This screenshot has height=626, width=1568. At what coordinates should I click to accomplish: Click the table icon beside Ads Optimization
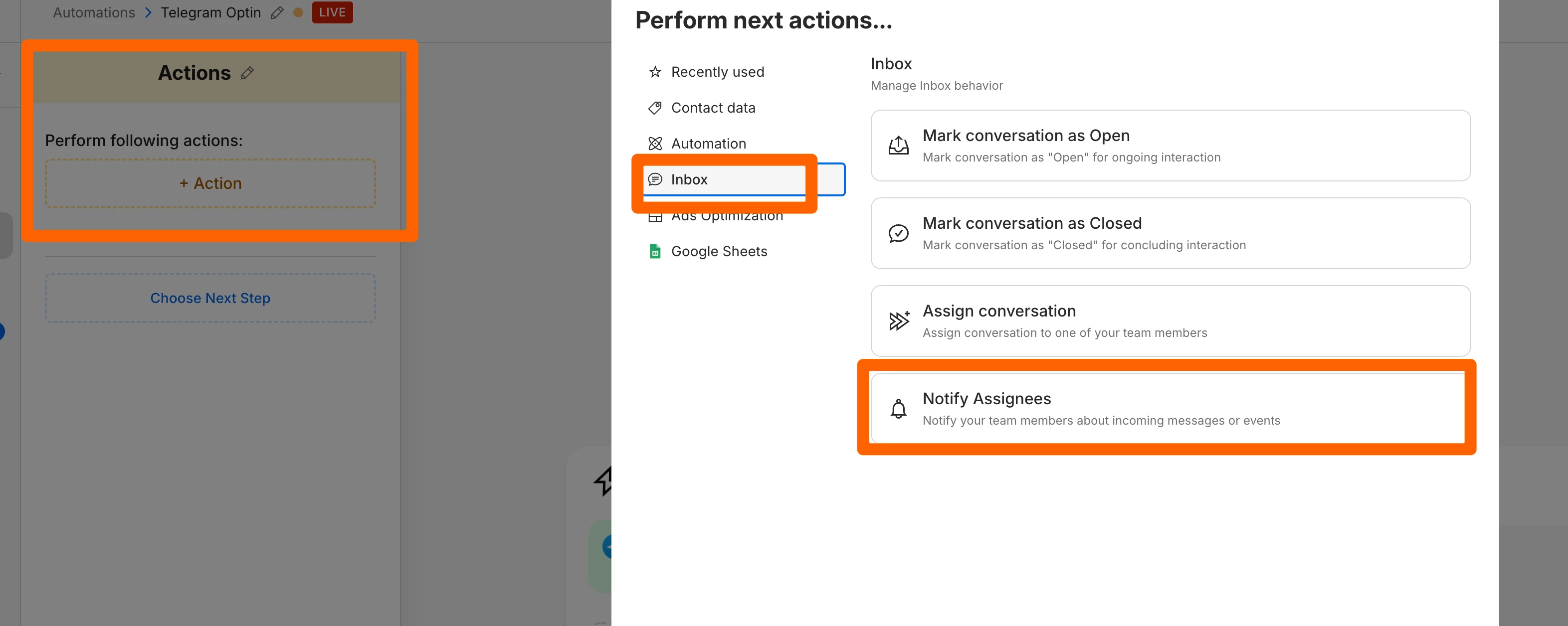click(x=655, y=218)
